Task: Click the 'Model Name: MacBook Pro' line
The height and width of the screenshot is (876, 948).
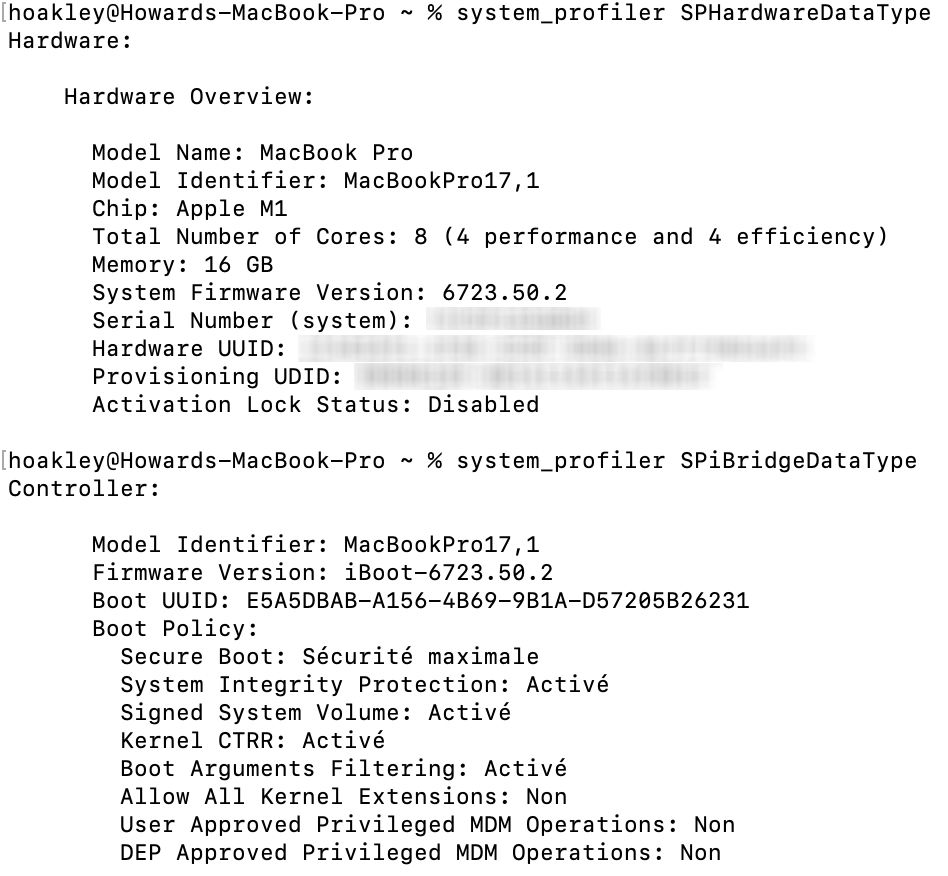Action: click(x=252, y=153)
